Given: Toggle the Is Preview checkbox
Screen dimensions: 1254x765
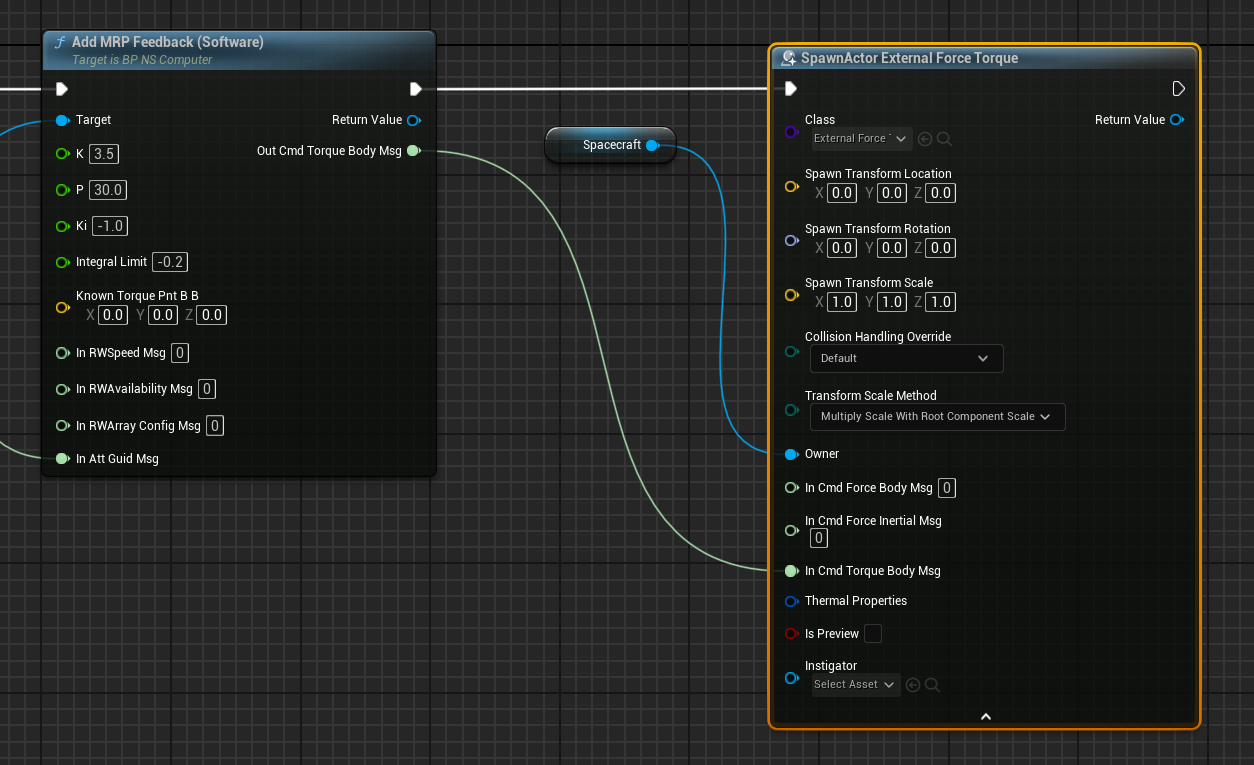Looking at the screenshot, I should pyautogui.click(x=873, y=634).
